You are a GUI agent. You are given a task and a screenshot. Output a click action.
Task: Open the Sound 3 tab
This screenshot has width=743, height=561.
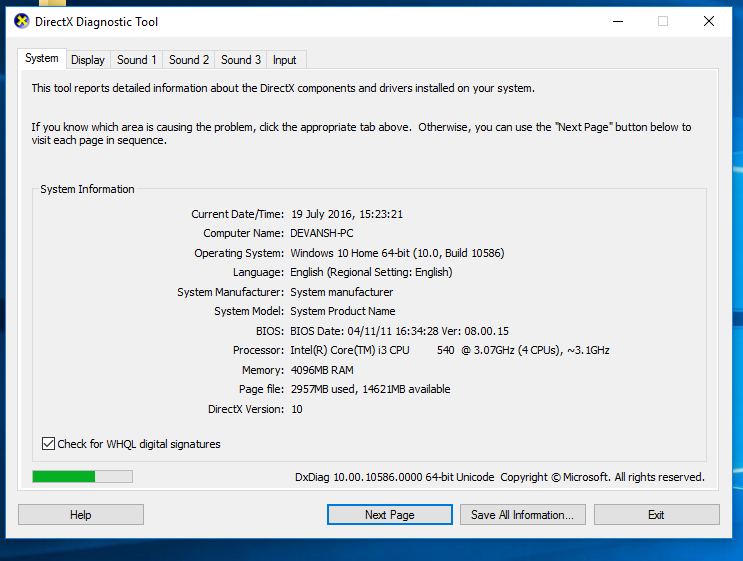coord(241,60)
